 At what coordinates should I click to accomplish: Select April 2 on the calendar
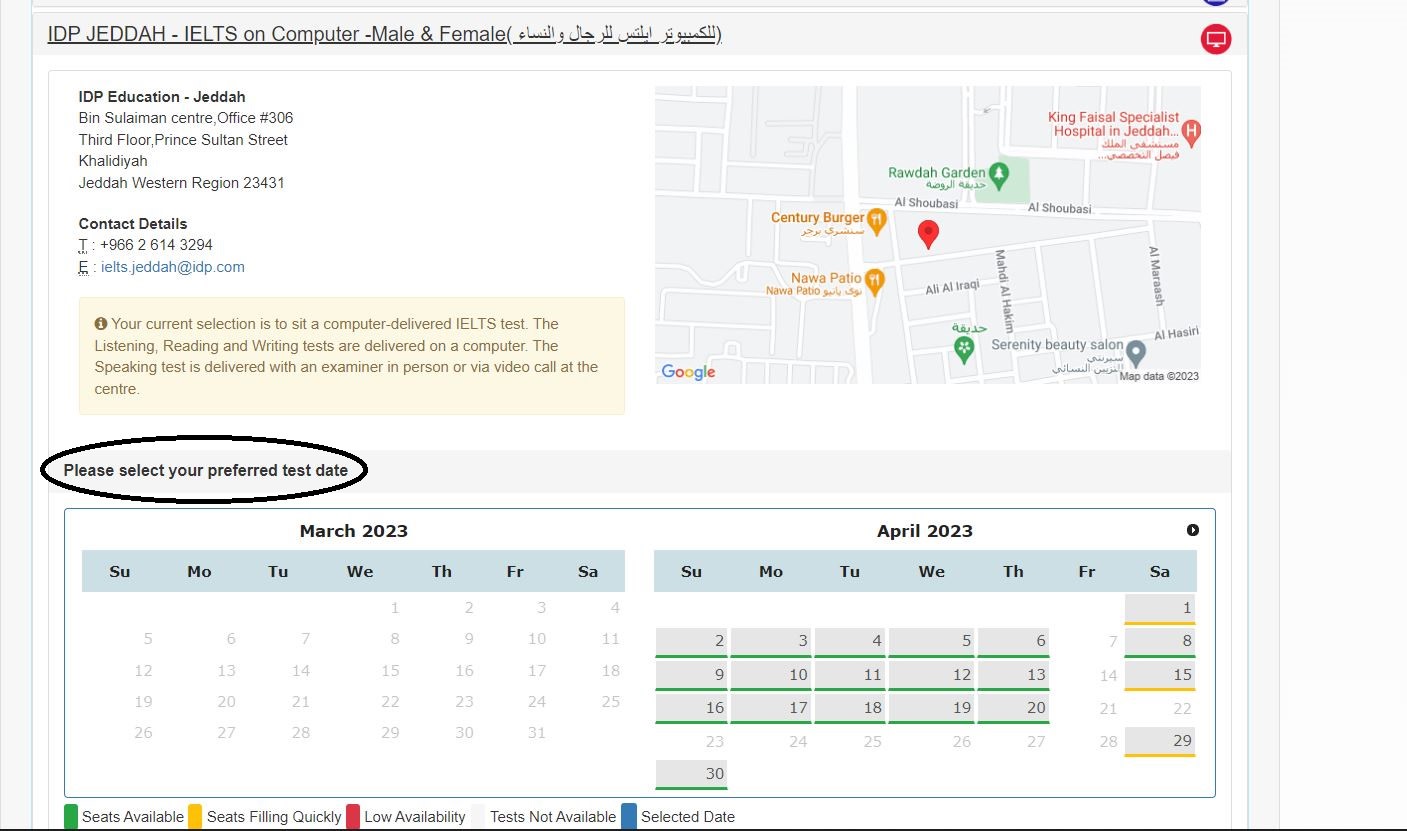tap(691, 641)
